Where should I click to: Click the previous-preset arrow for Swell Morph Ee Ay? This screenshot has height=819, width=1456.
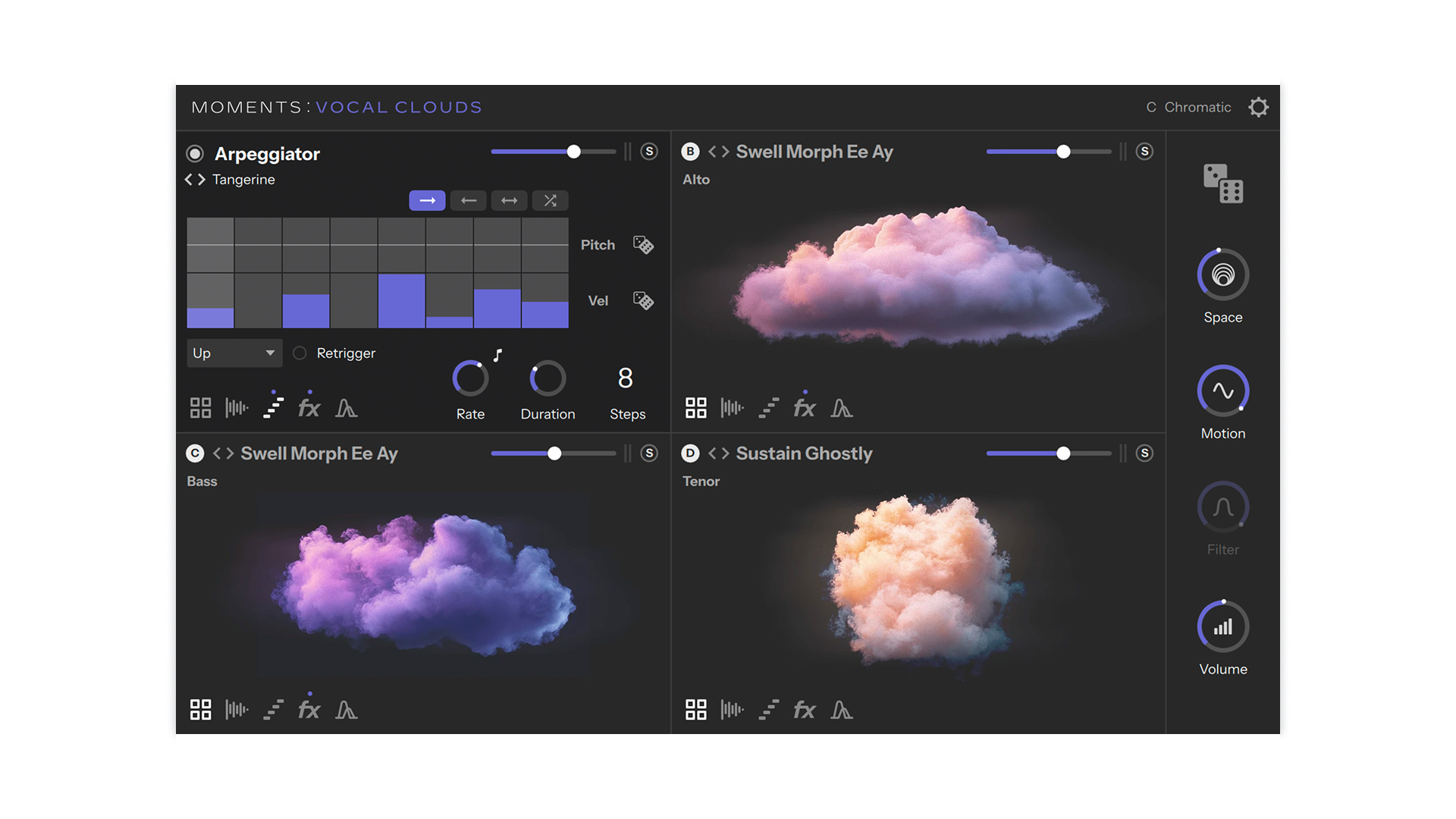tap(714, 151)
